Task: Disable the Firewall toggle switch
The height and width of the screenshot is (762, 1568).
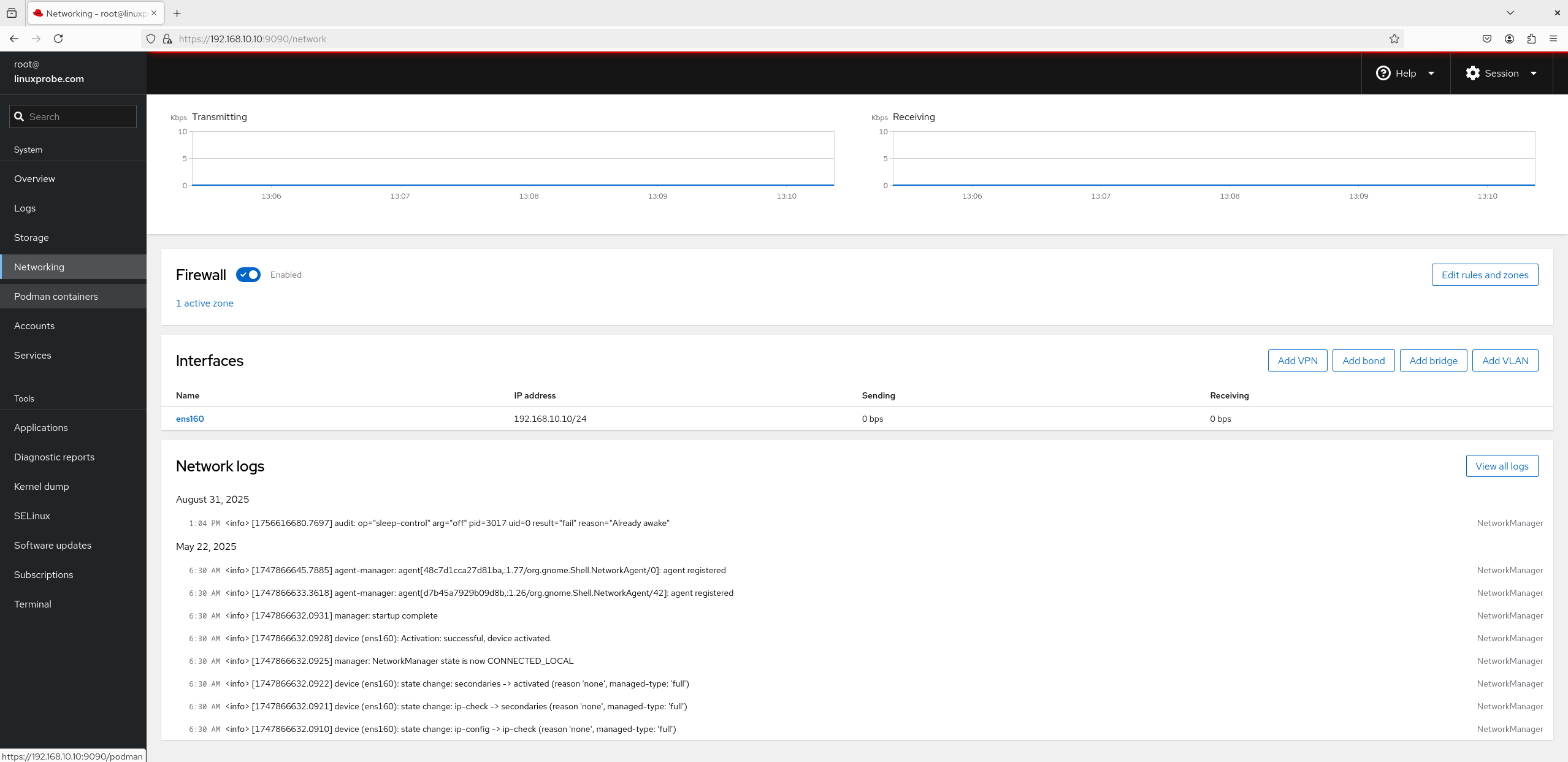Action: 248,275
